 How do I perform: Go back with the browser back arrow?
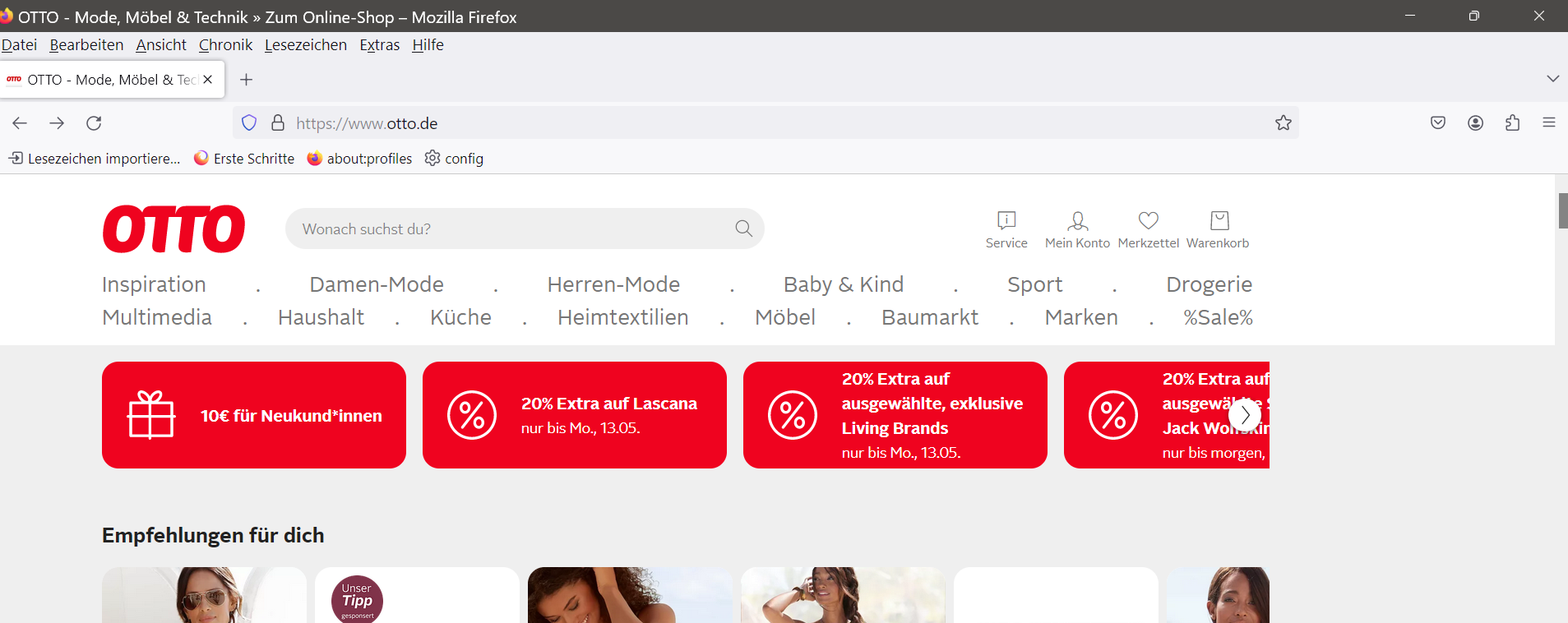pos(20,123)
